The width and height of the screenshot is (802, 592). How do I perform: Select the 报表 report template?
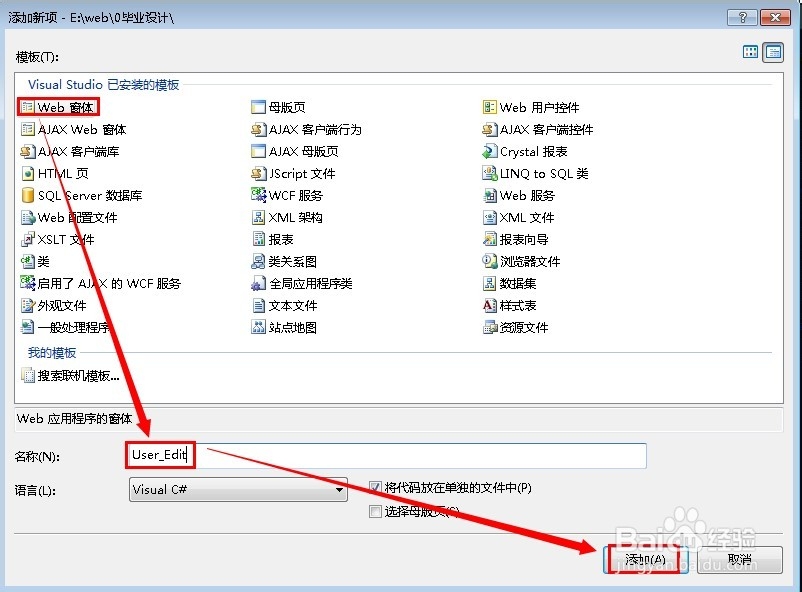pos(273,239)
